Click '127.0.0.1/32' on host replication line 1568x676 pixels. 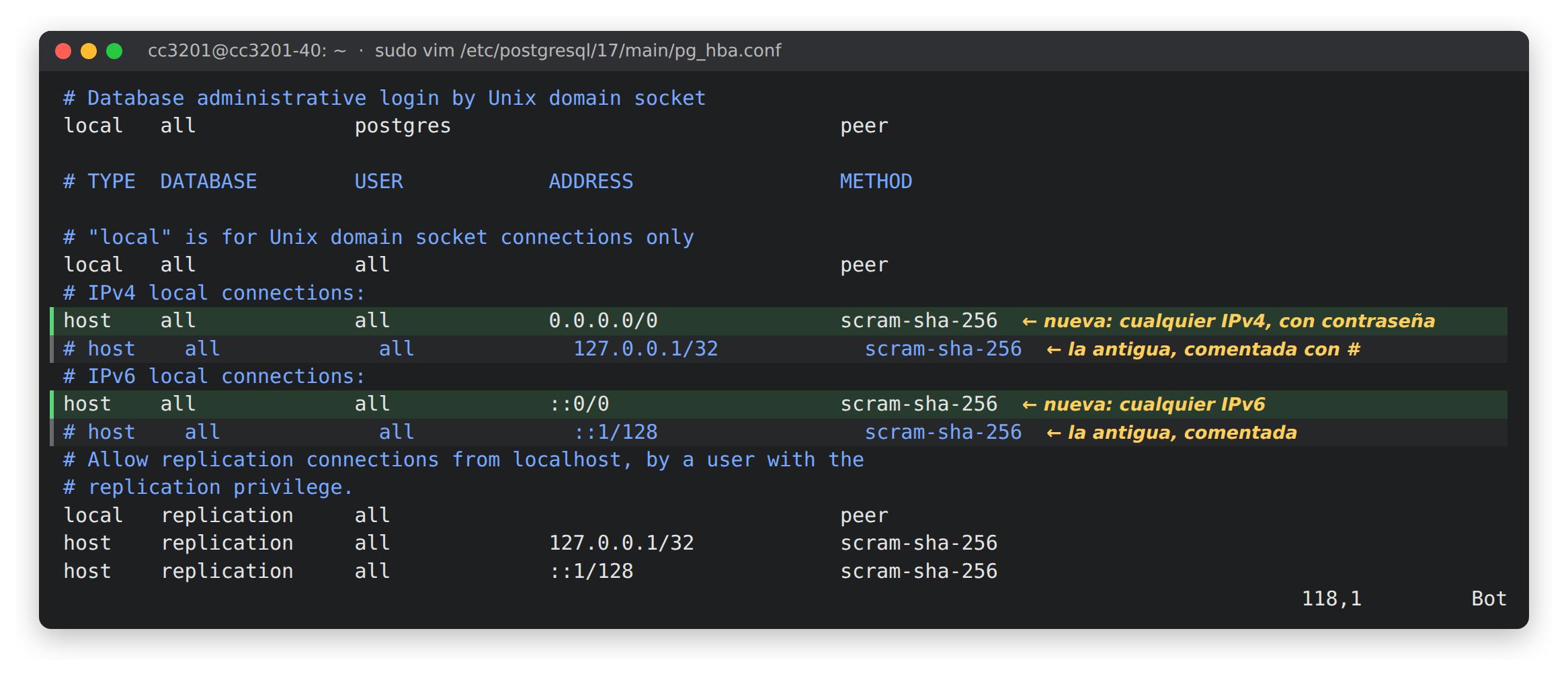coord(621,543)
